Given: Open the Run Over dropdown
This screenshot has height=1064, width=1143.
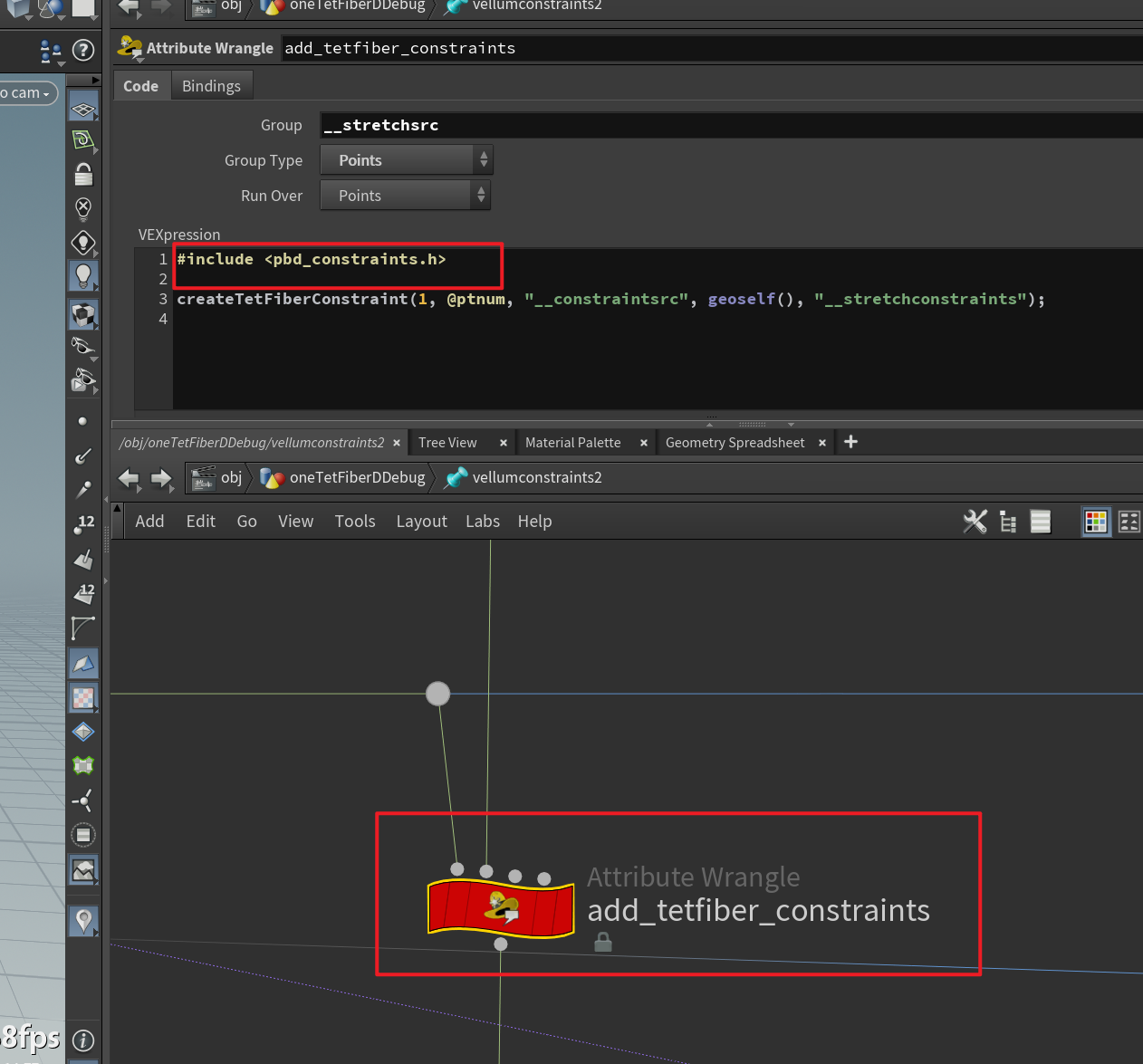Looking at the screenshot, I should (x=405, y=196).
